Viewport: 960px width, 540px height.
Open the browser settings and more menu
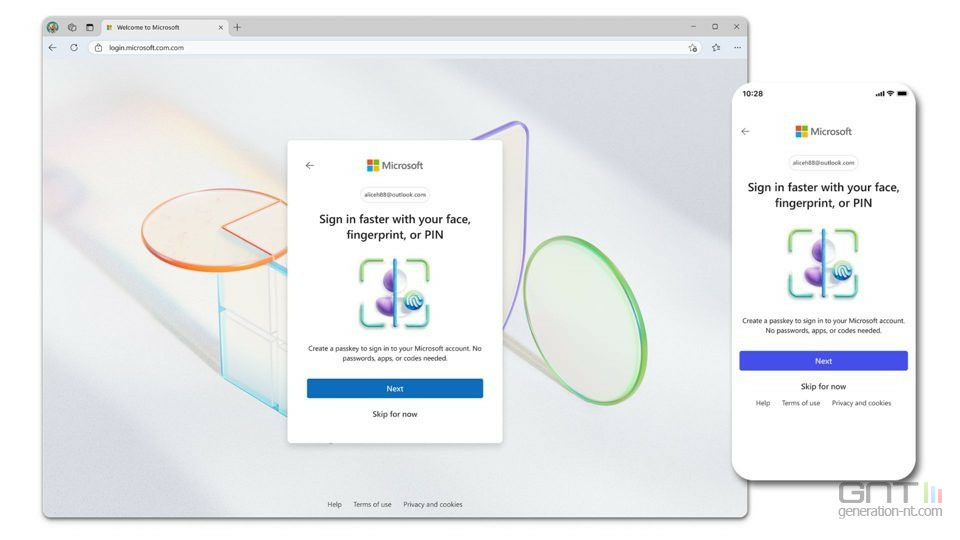click(737, 47)
